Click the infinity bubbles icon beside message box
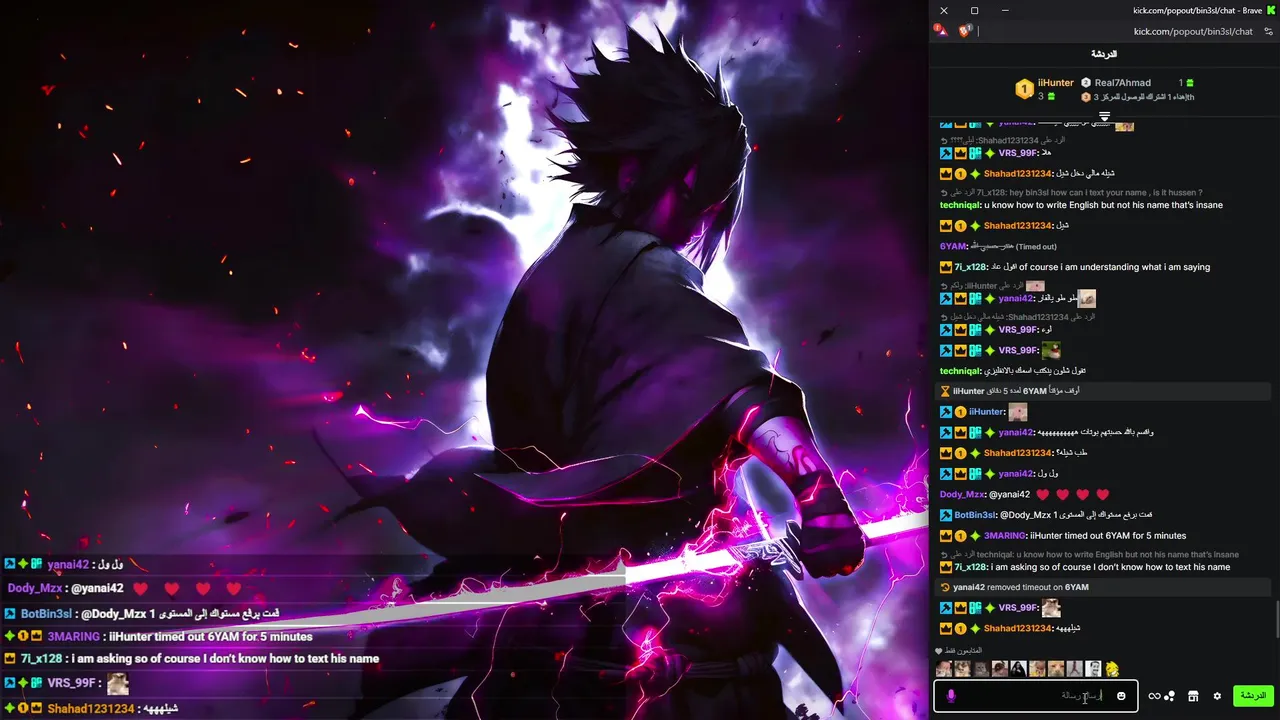This screenshot has height=720, width=1280. (x=1161, y=696)
